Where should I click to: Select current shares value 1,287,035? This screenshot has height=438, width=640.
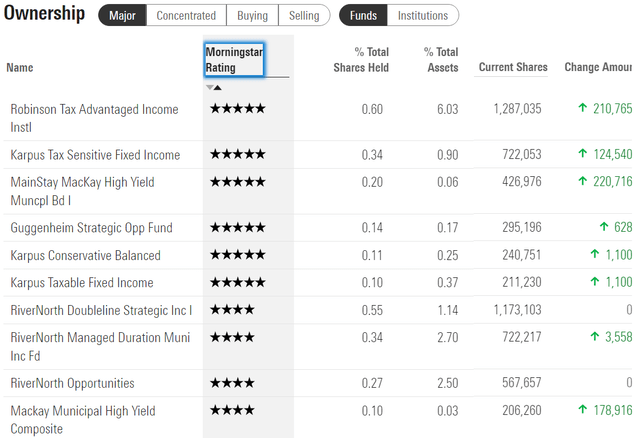click(x=518, y=109)
